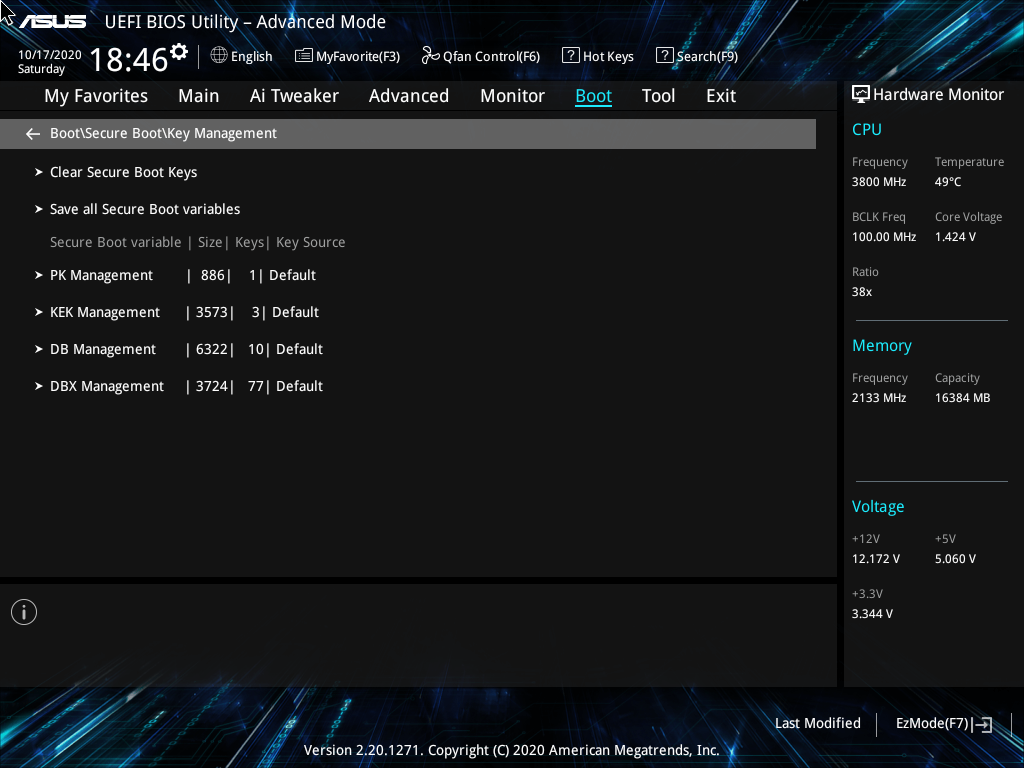This screenshot has height=768, width=1024.
Task: Click Core Voltage 1.424 V
Action: coord(955,237)
